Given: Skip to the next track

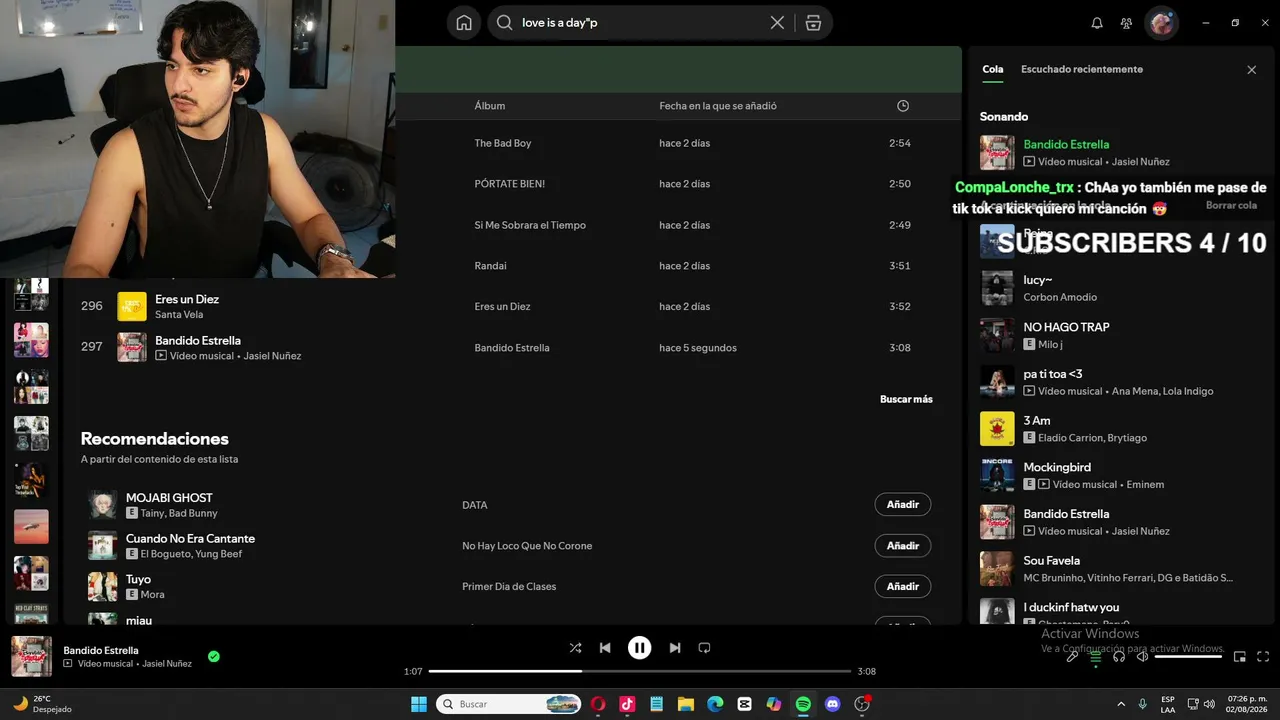Looking at the screenshot, I should (675, 648).
